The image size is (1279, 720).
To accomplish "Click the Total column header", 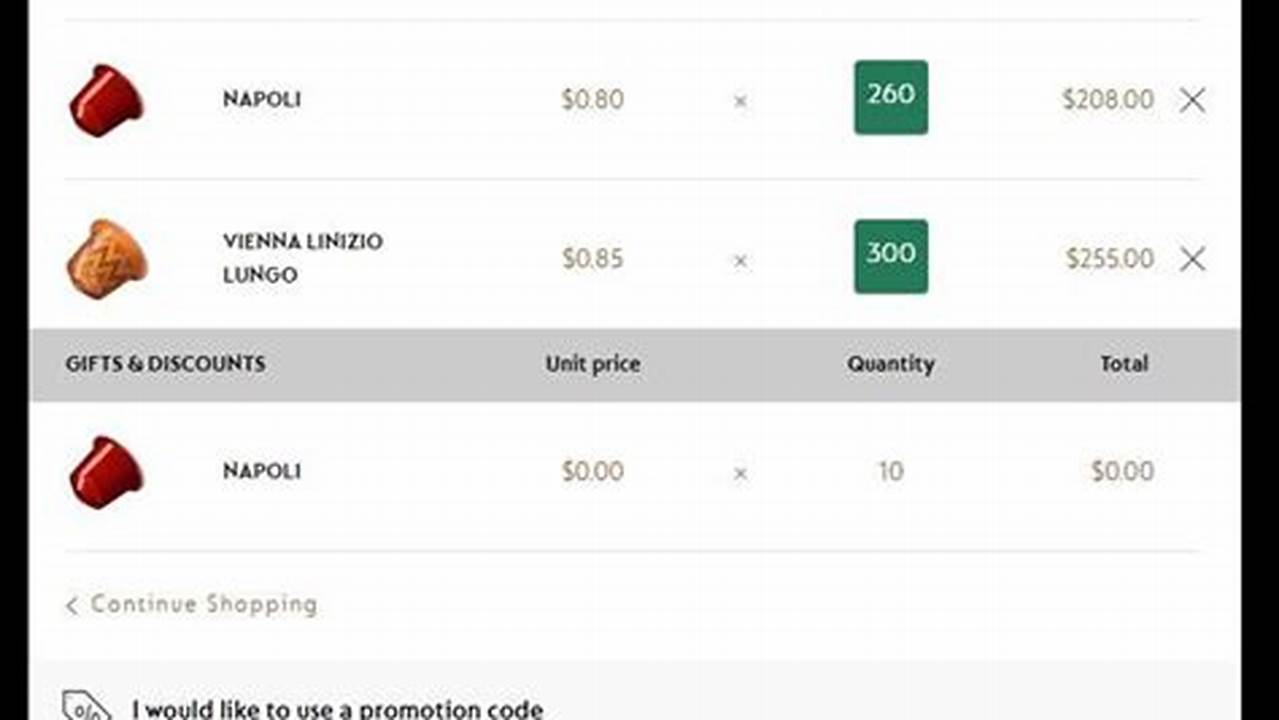I will (x=1125, y=364).
